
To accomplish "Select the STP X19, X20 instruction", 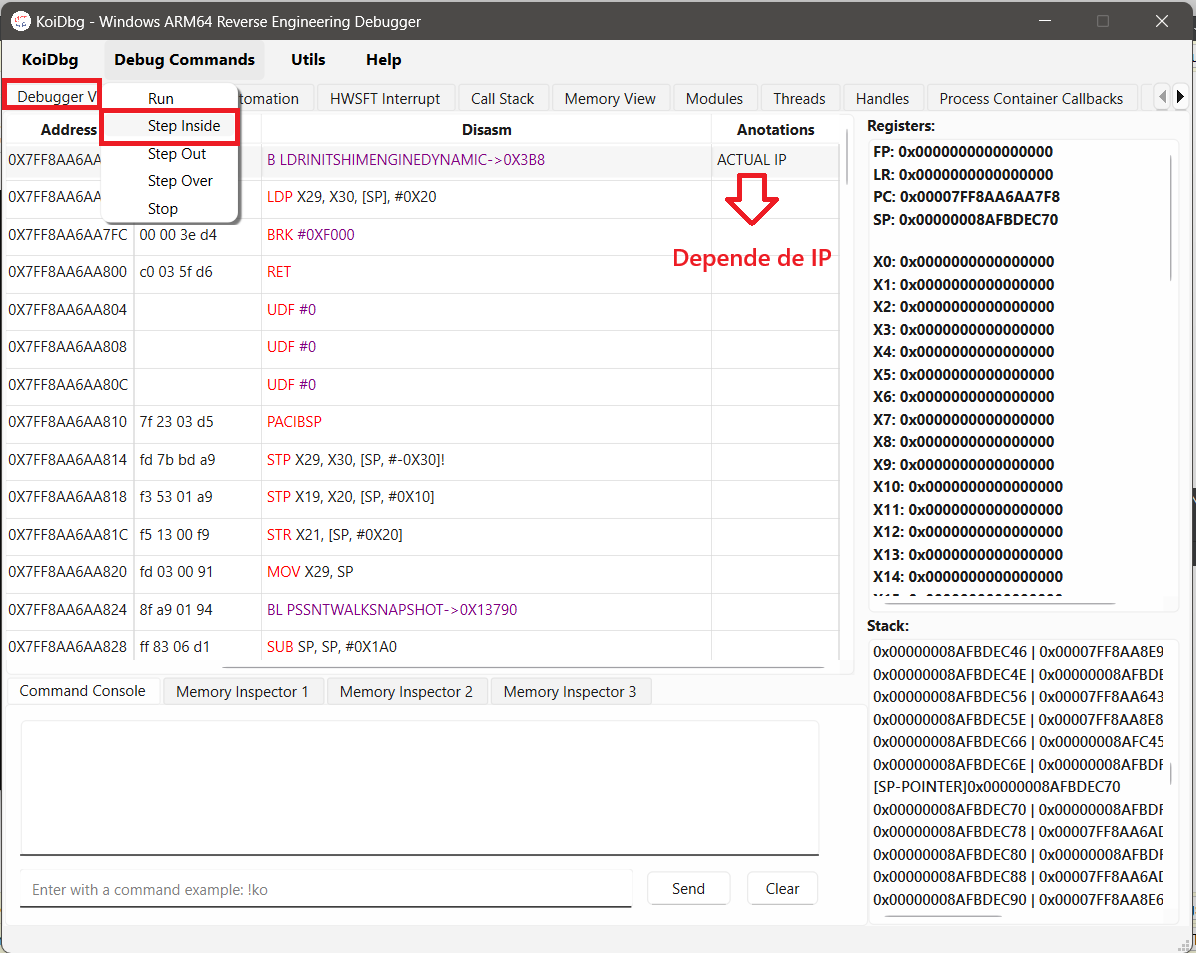I will [x=422, y=497].
